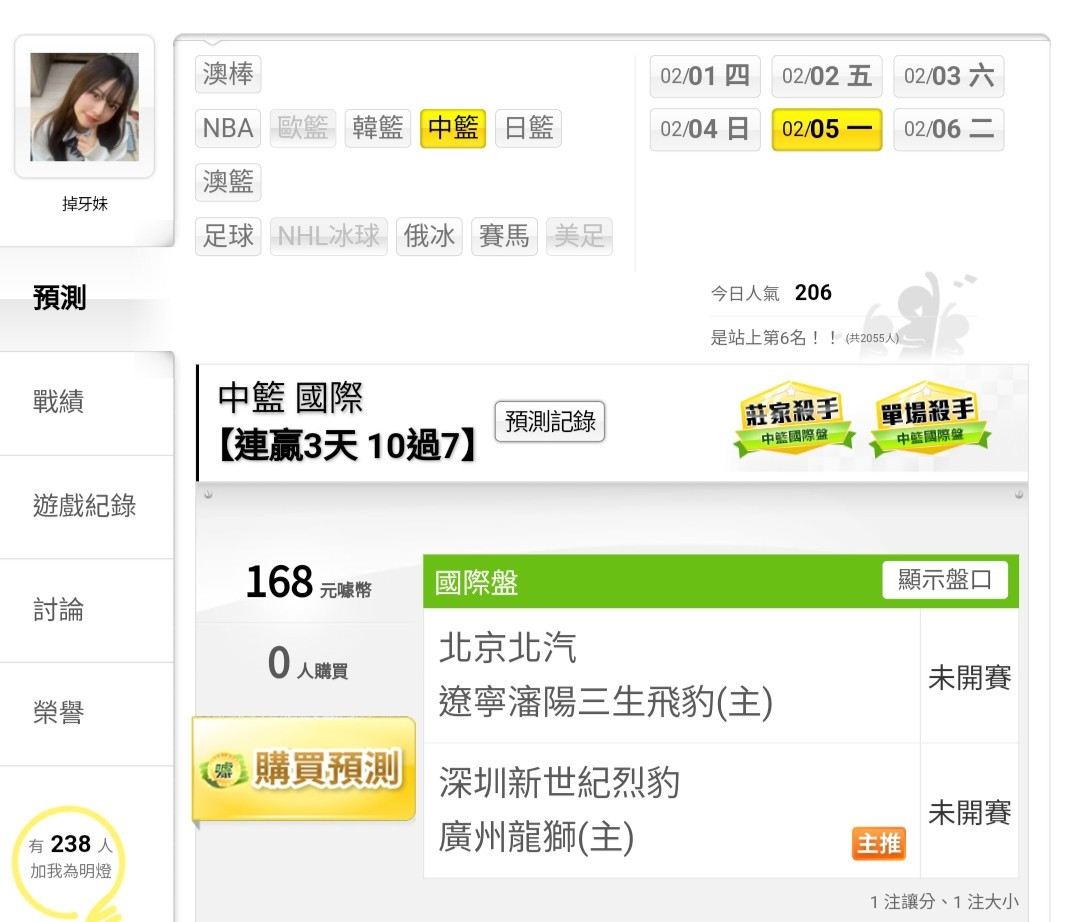Select the NBA league filter
1080x922 pixels.
228,128
